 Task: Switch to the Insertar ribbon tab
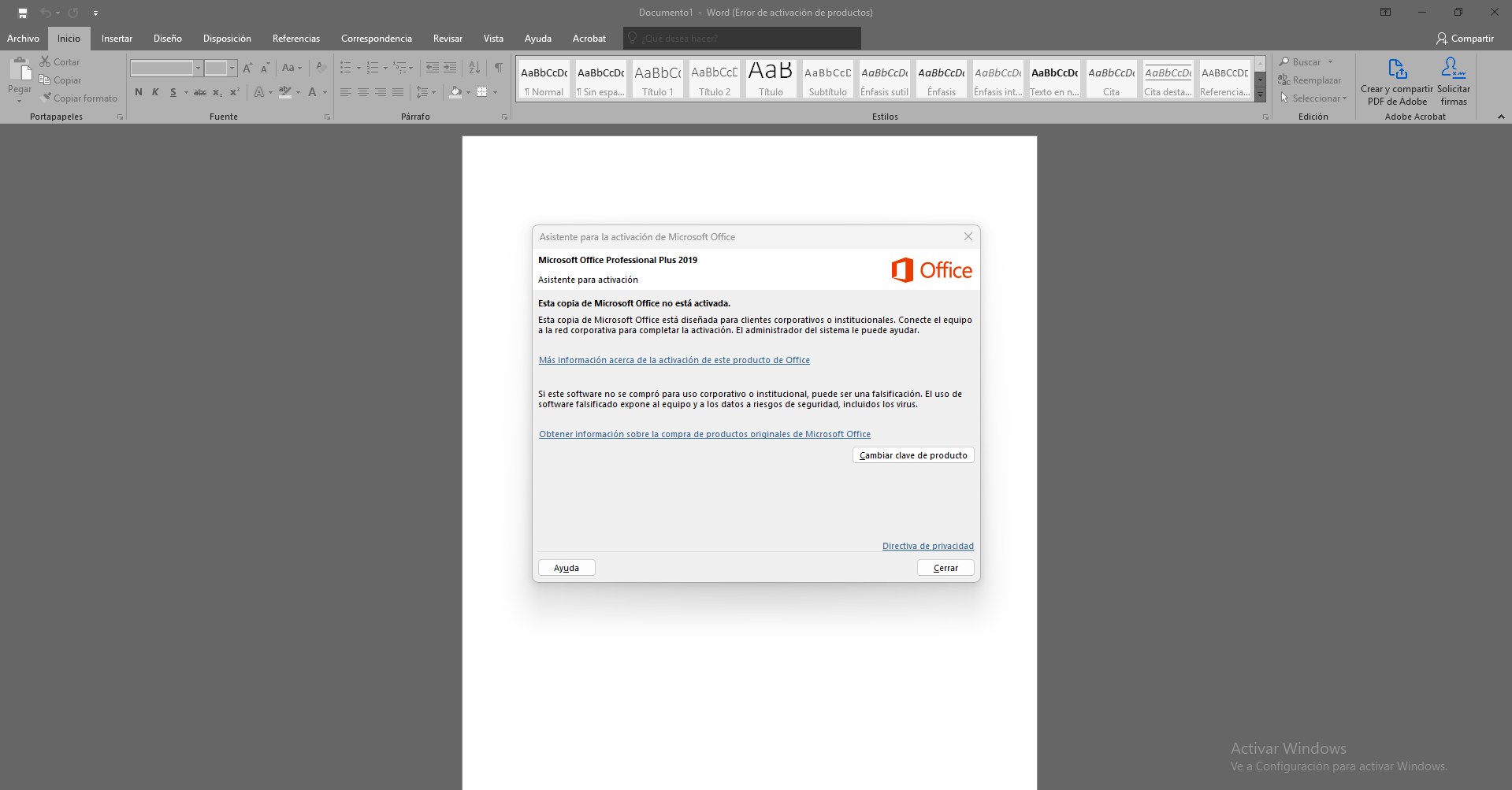pyautogui.click(x=117, y=38)
